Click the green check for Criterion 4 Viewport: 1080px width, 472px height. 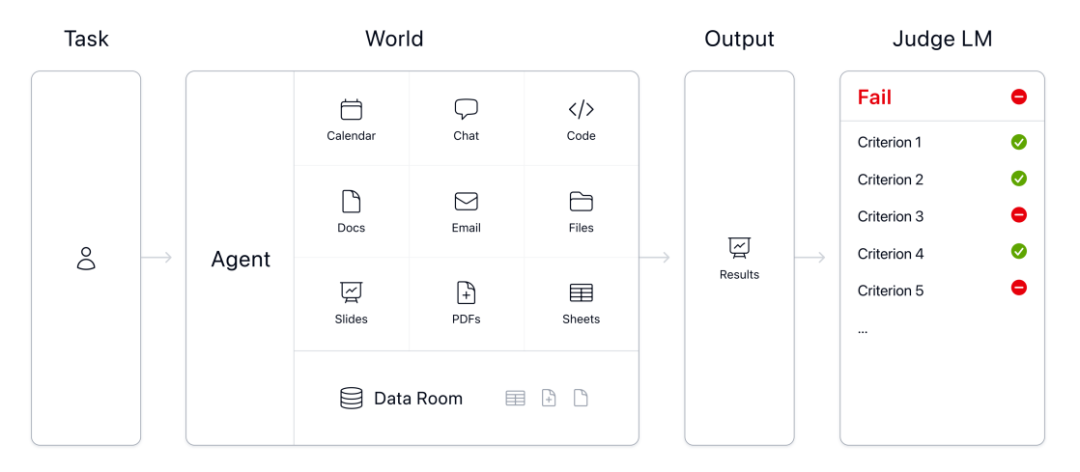[1019, 252]
